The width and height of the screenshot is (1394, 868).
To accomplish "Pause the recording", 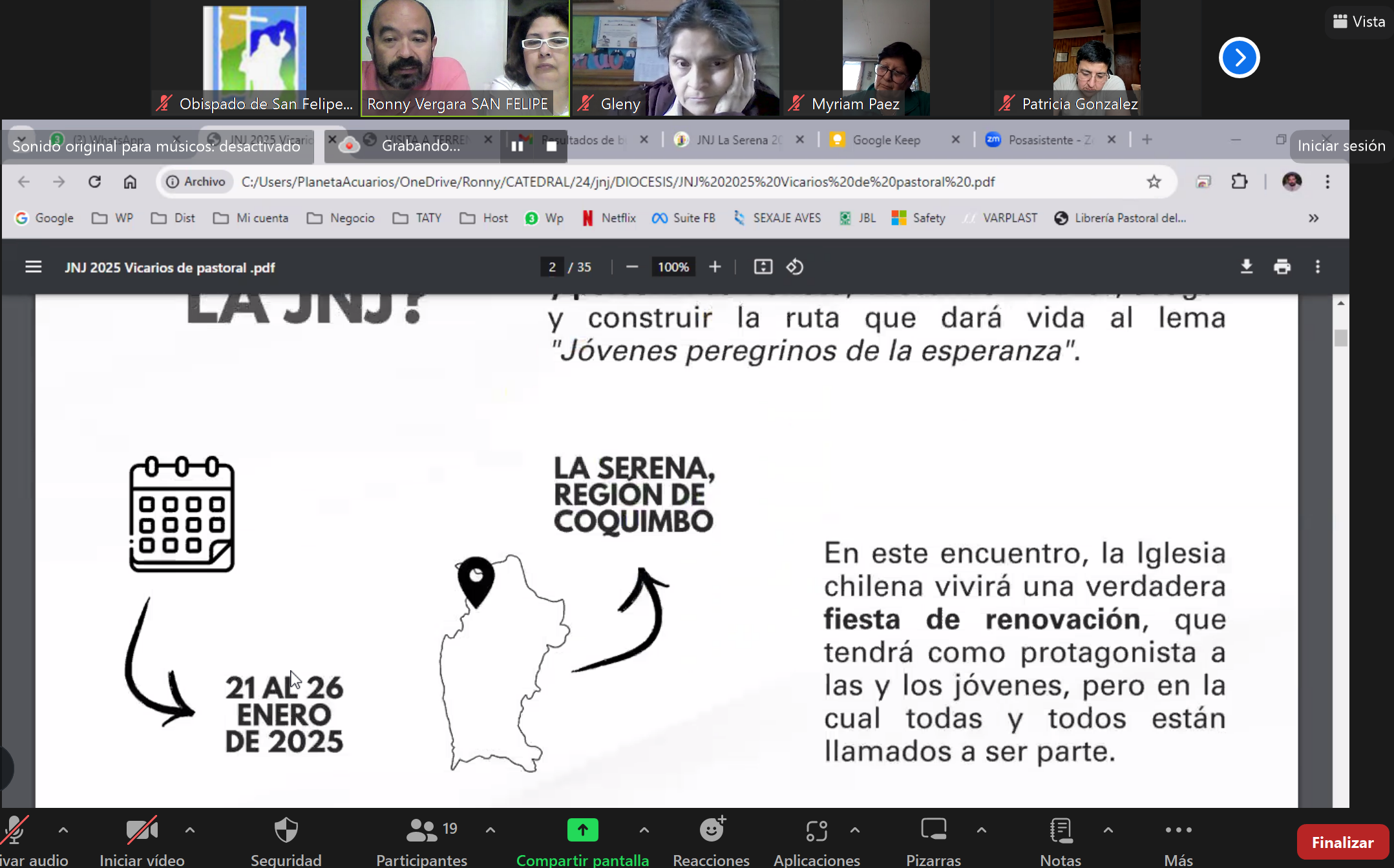I will (517, 146).
